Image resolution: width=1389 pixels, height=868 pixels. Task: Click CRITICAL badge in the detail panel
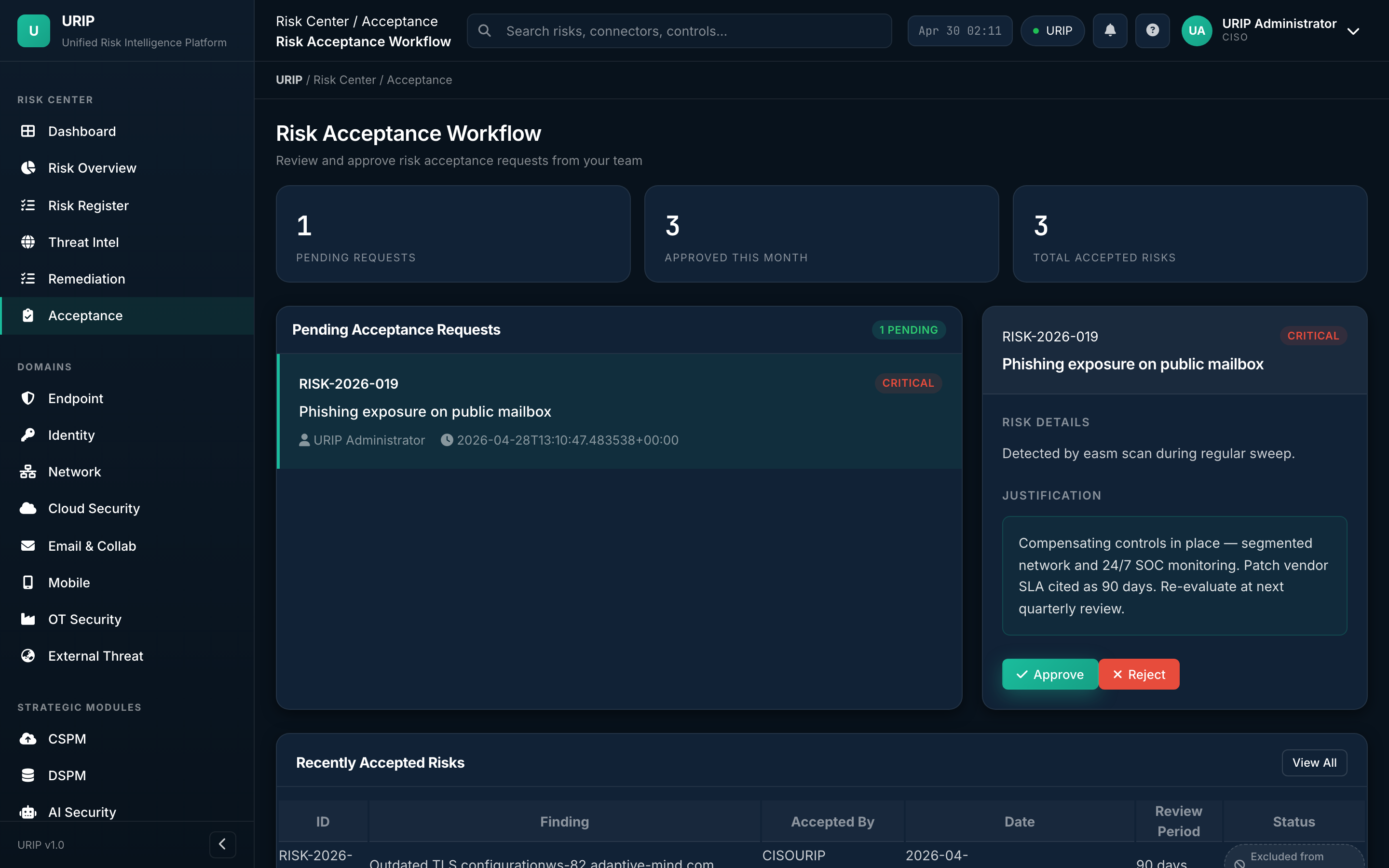pyautogui.click(x=1313, y=336)
